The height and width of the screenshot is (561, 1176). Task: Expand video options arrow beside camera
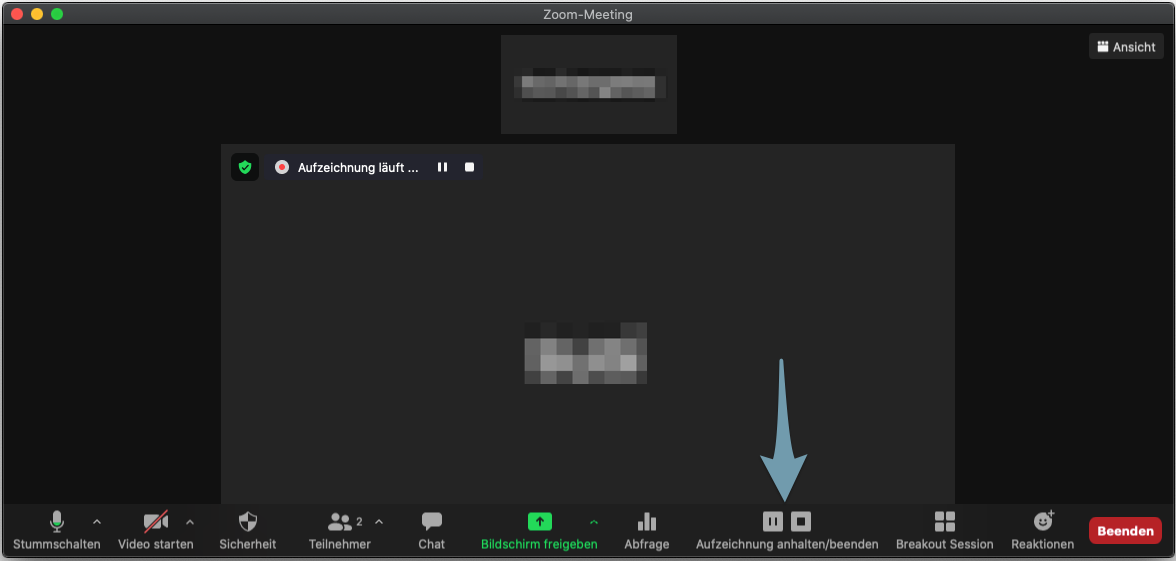click(x=190, y=522)
